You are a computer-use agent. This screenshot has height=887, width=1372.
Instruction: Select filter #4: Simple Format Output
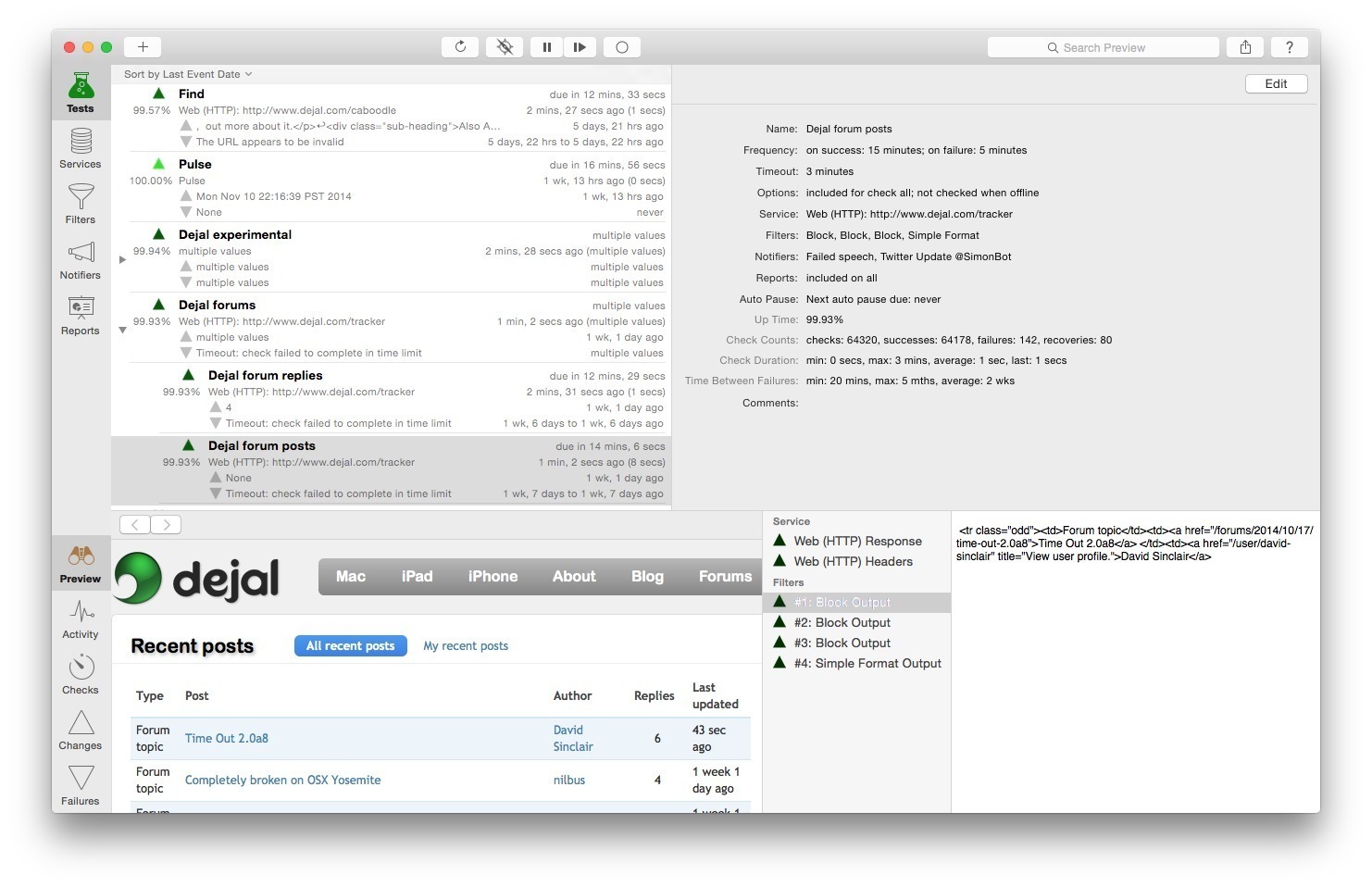point(856,663)
